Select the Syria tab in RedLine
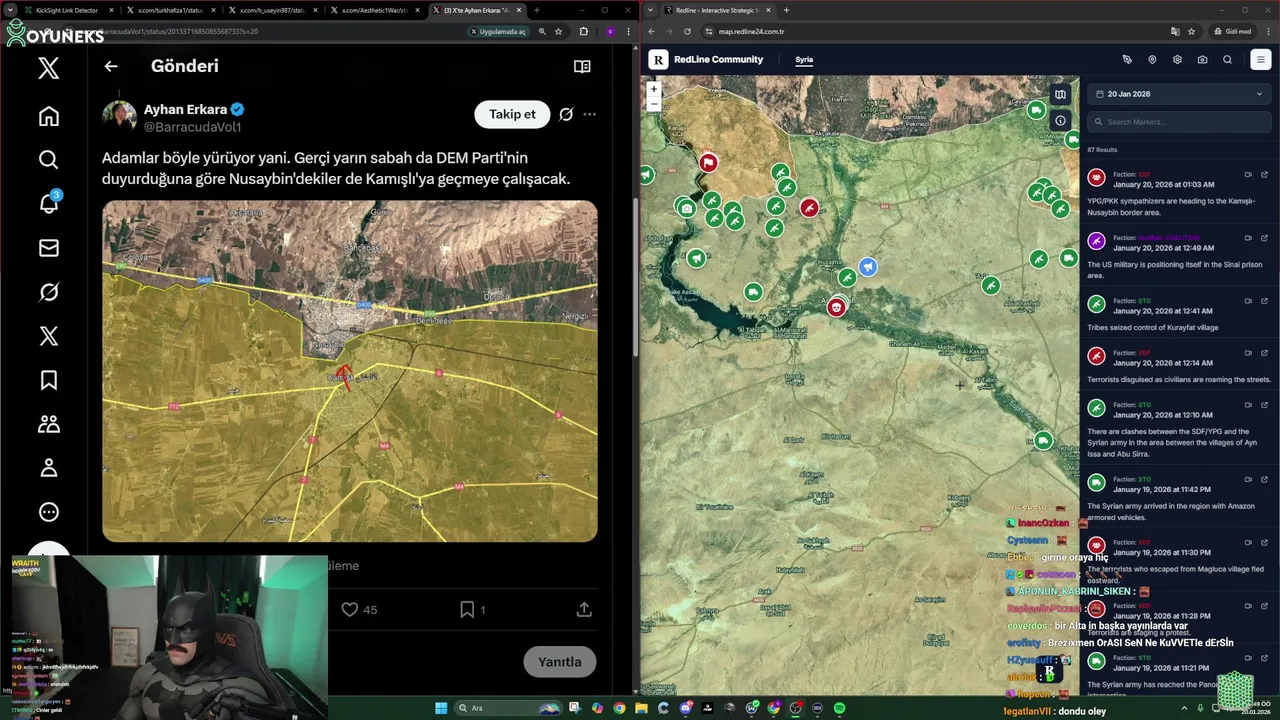Viewport: 1280px width, 720px height. coord(804,60)
